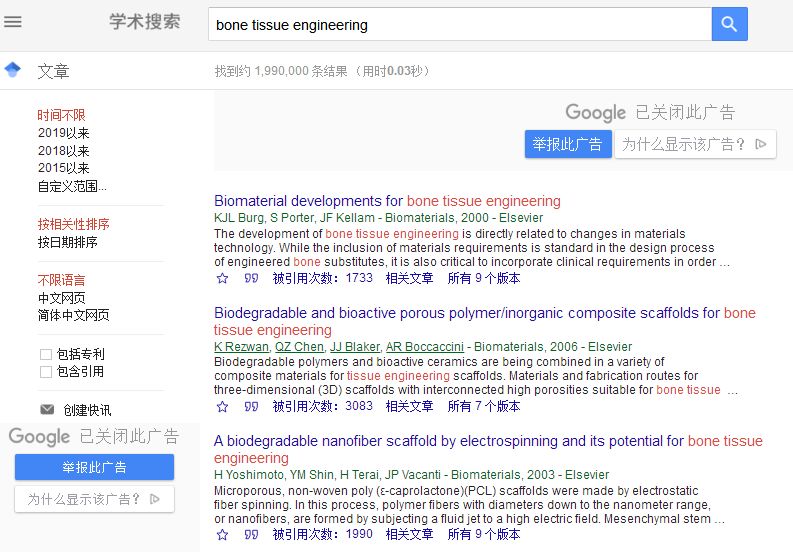This screenshot has width=793, height=552.
Task: Save the Rezwan composite scaffolds result with star
Action: tap(222, 407)
